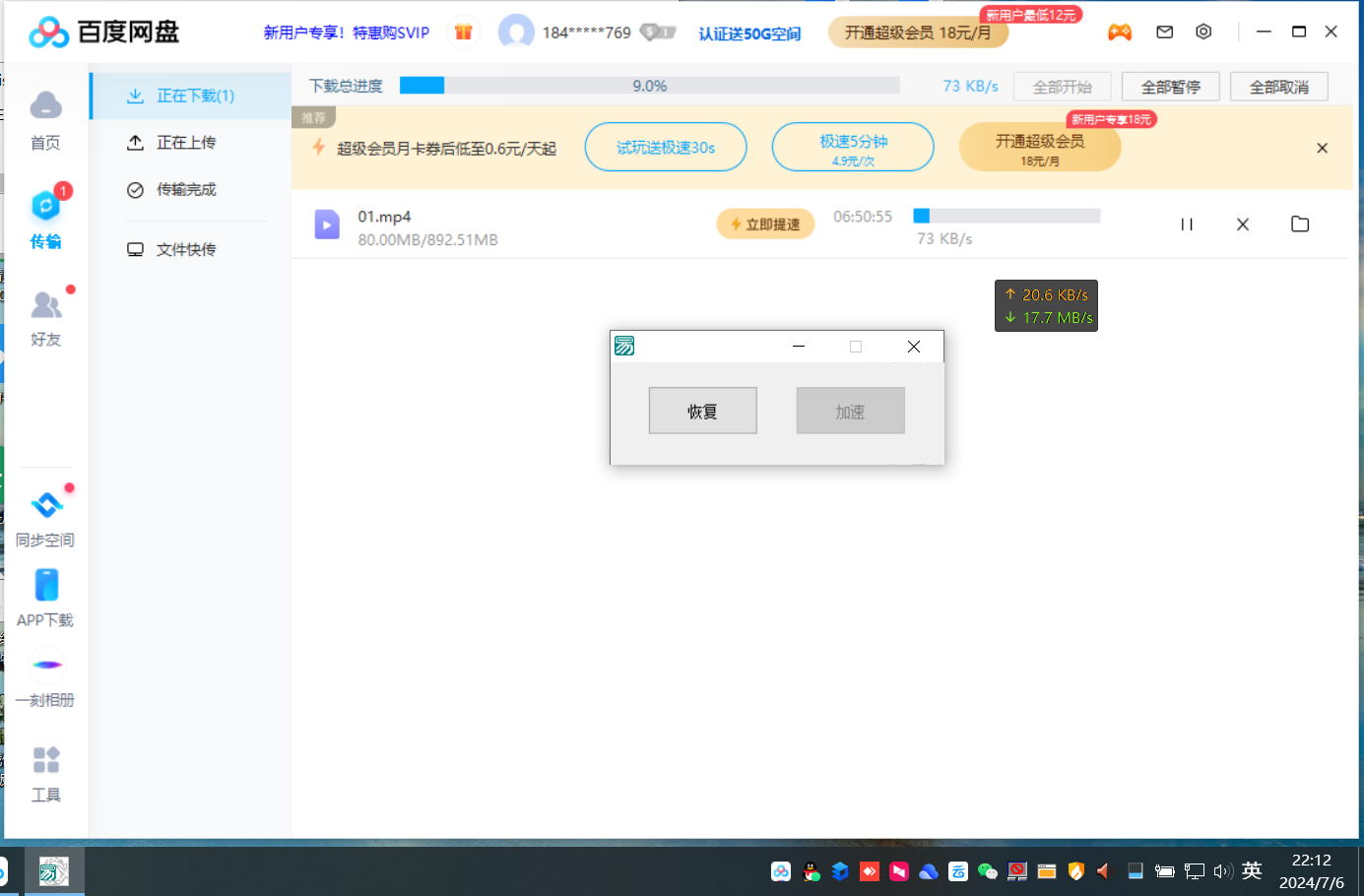Open the 首页 home cloud icon
The height and width of the screenshot is (896, 1364).
(45, 106)
